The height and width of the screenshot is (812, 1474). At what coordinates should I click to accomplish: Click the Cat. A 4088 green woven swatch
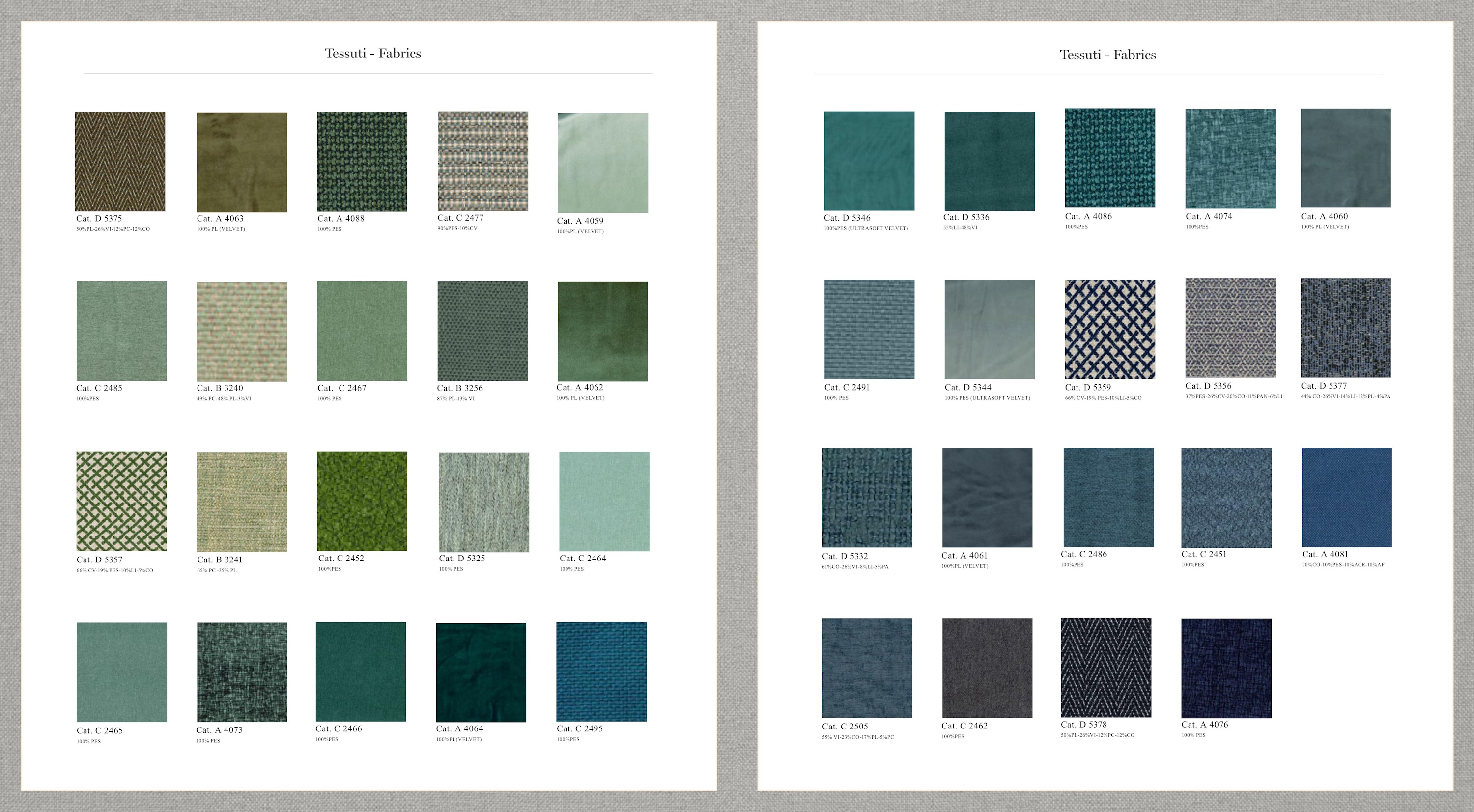point(362,162)
